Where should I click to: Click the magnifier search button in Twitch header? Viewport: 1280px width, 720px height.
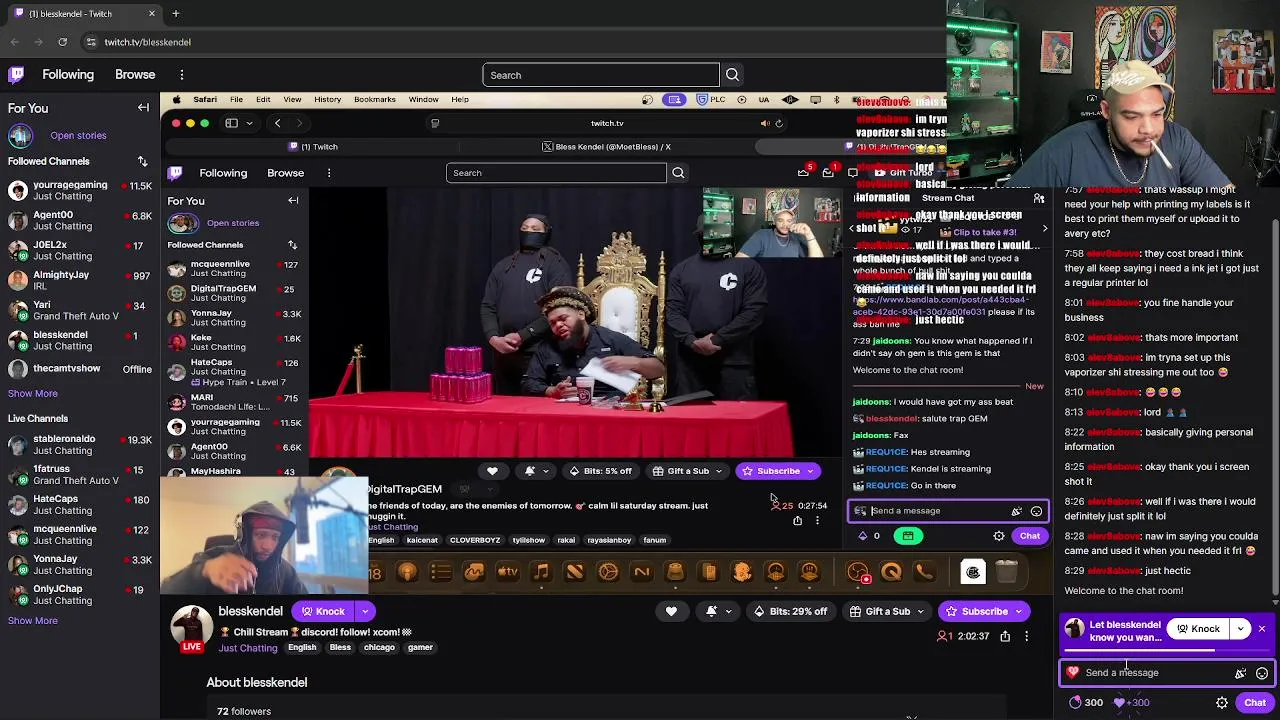[732, 75]
